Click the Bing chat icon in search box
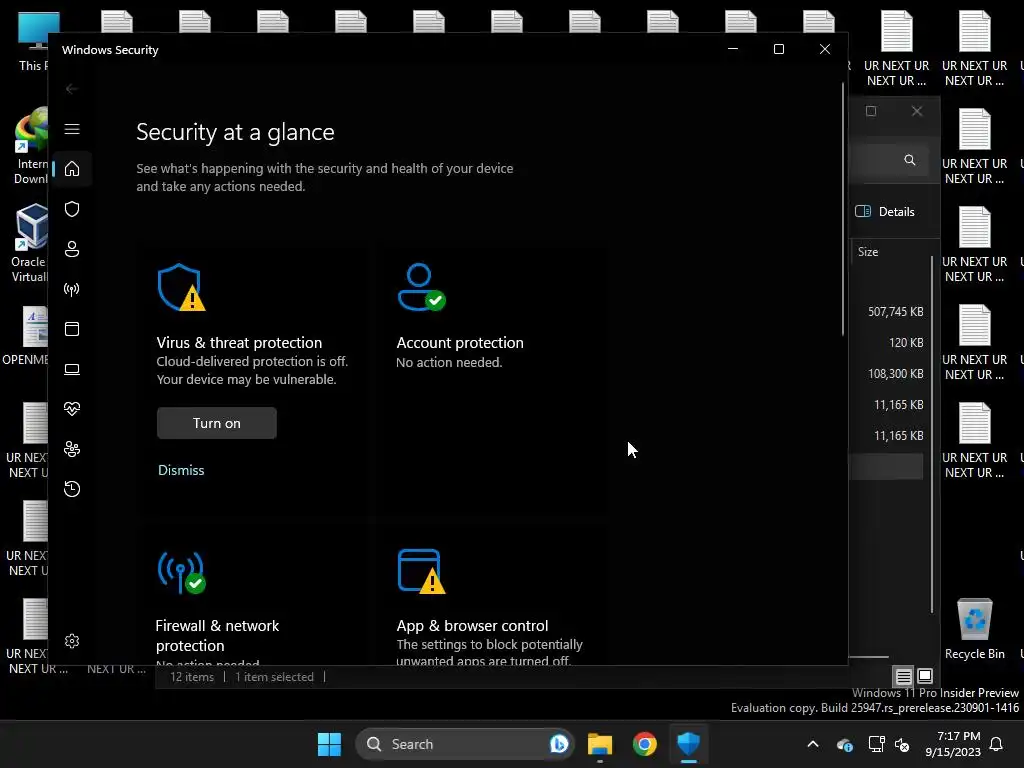1024x768 pixels. click(558, 744)
